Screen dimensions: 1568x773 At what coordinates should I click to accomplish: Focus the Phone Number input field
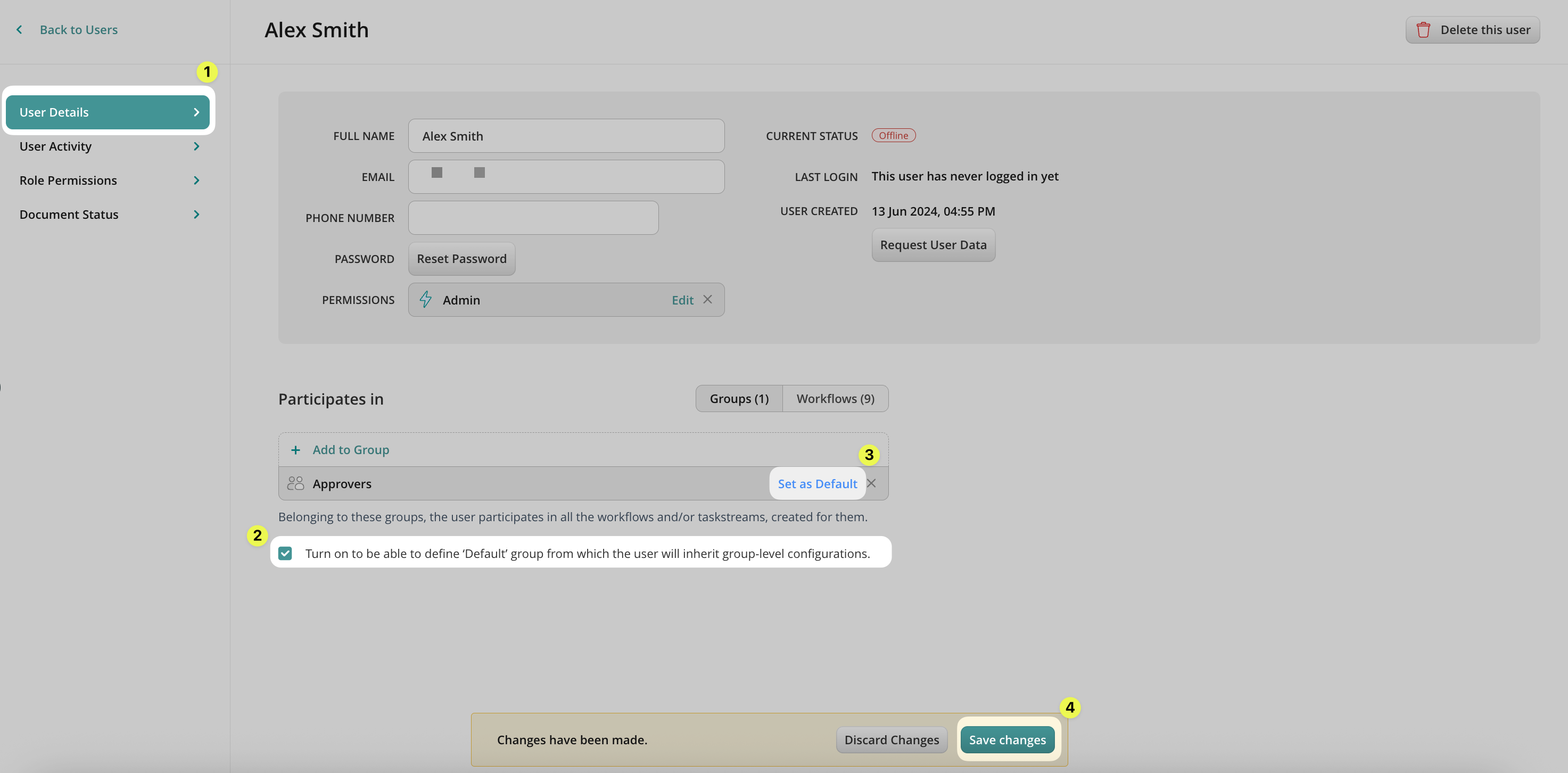533,218
